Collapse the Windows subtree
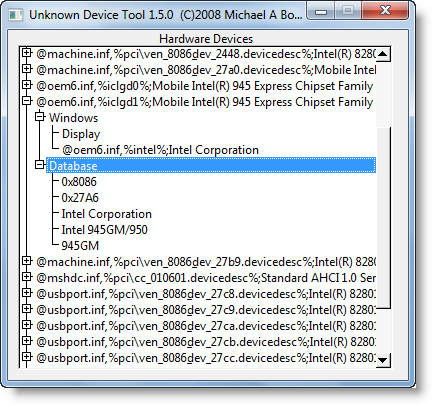Screen dimensions: 432x404 point(40,117)
